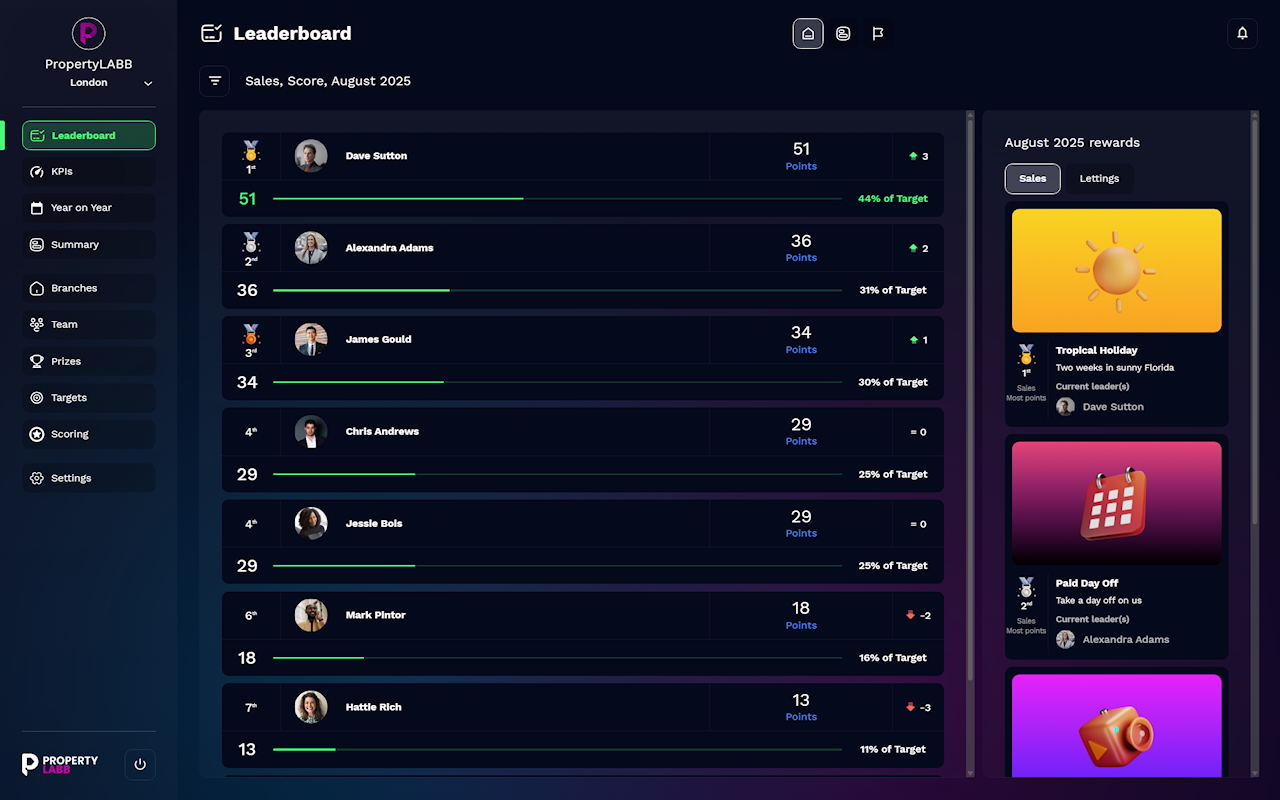This screenshot has height=800, width=1280.
Task: Open the KPIs section
Action: tap(89, 172)
